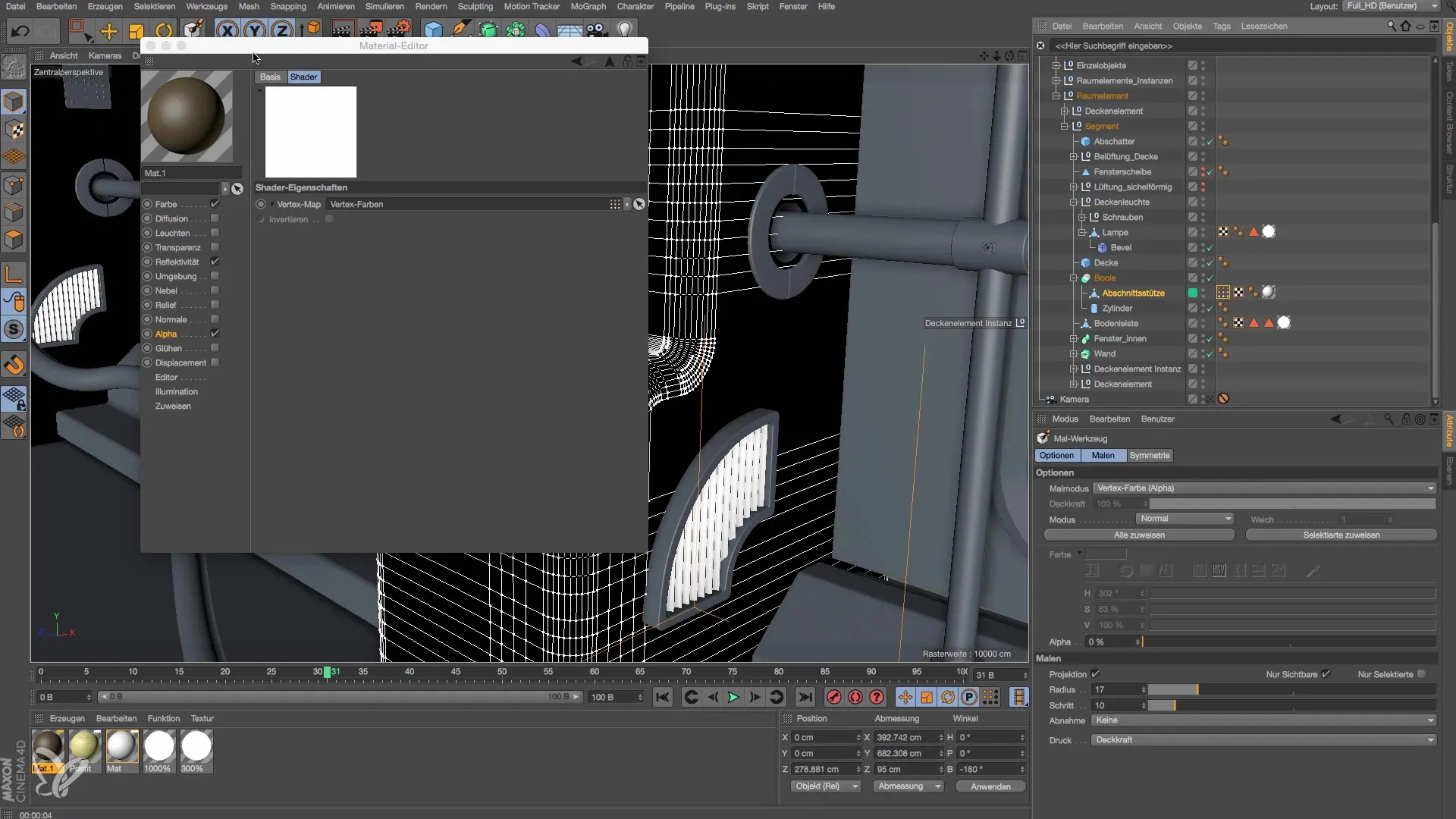1456x819 pixels.
Task: Enable the Invertieren checkbox
Action: pos(329,219)
